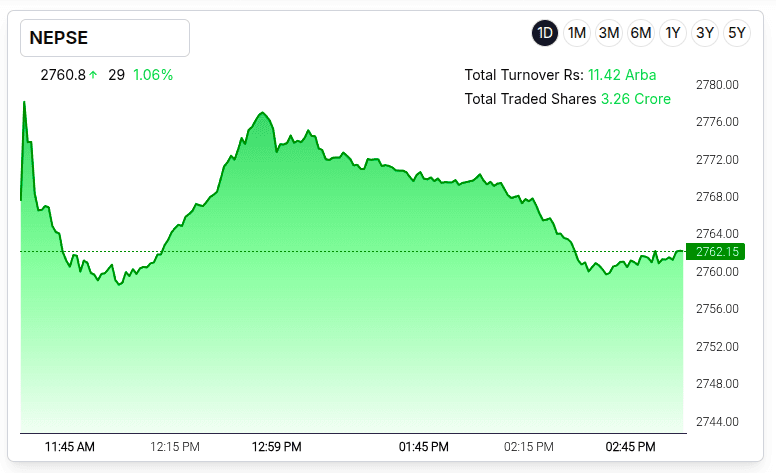The image size is (776, 473).
Task: Select the 1D time range
Action: click(x=545, y=33)
